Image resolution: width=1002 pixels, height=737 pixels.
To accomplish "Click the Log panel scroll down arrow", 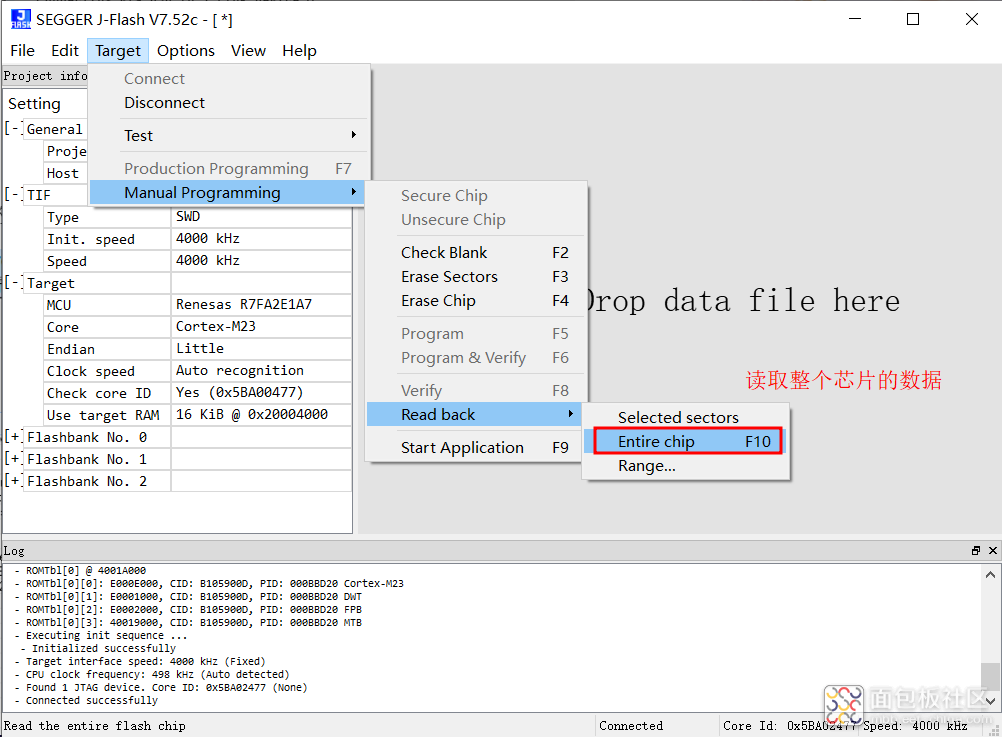I will [990, 701].
